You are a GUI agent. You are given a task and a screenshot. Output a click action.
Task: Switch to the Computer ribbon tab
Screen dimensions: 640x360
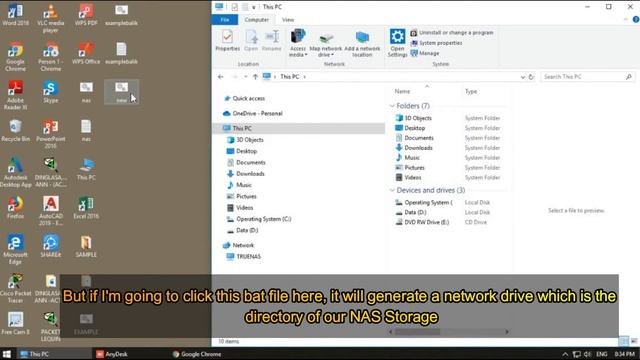tap(256, 20)
